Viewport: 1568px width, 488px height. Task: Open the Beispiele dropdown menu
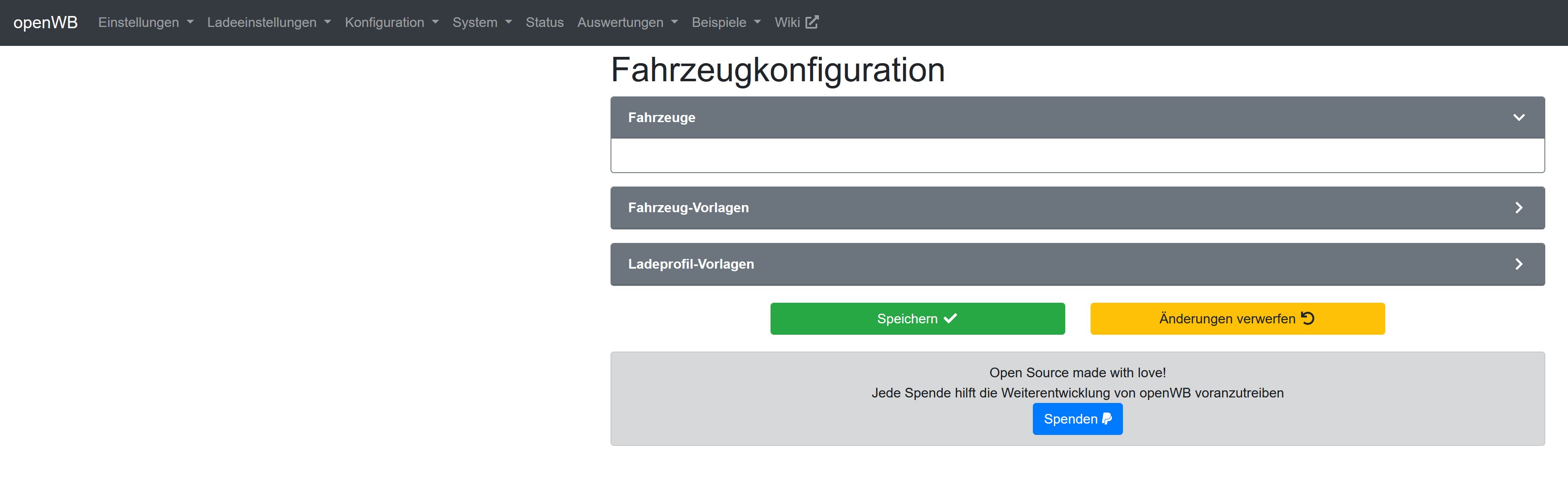(725, 22)
